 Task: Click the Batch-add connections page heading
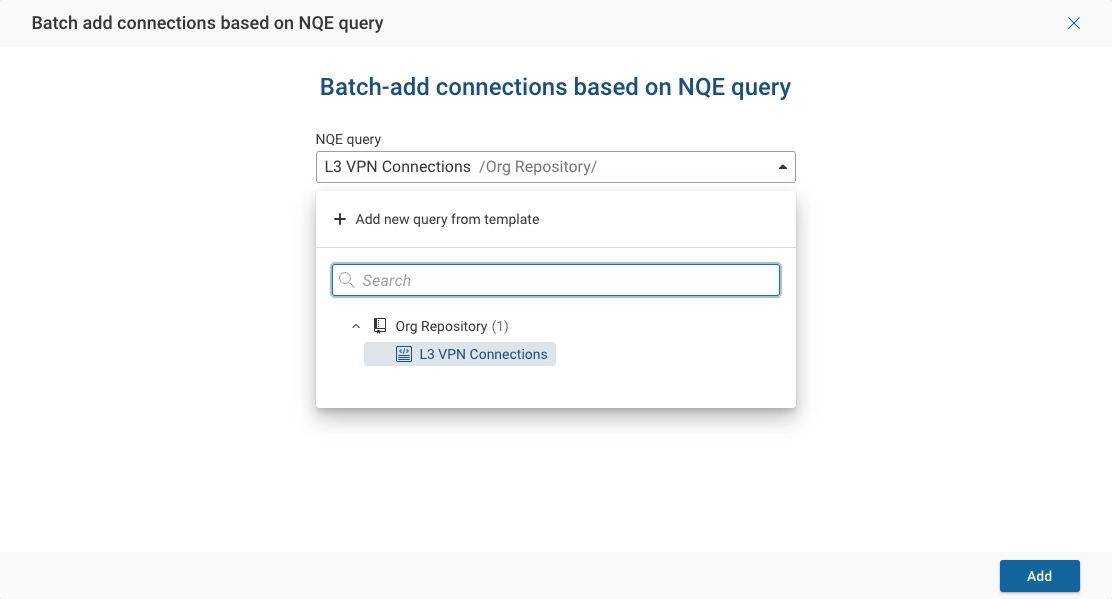click(555, 87)
